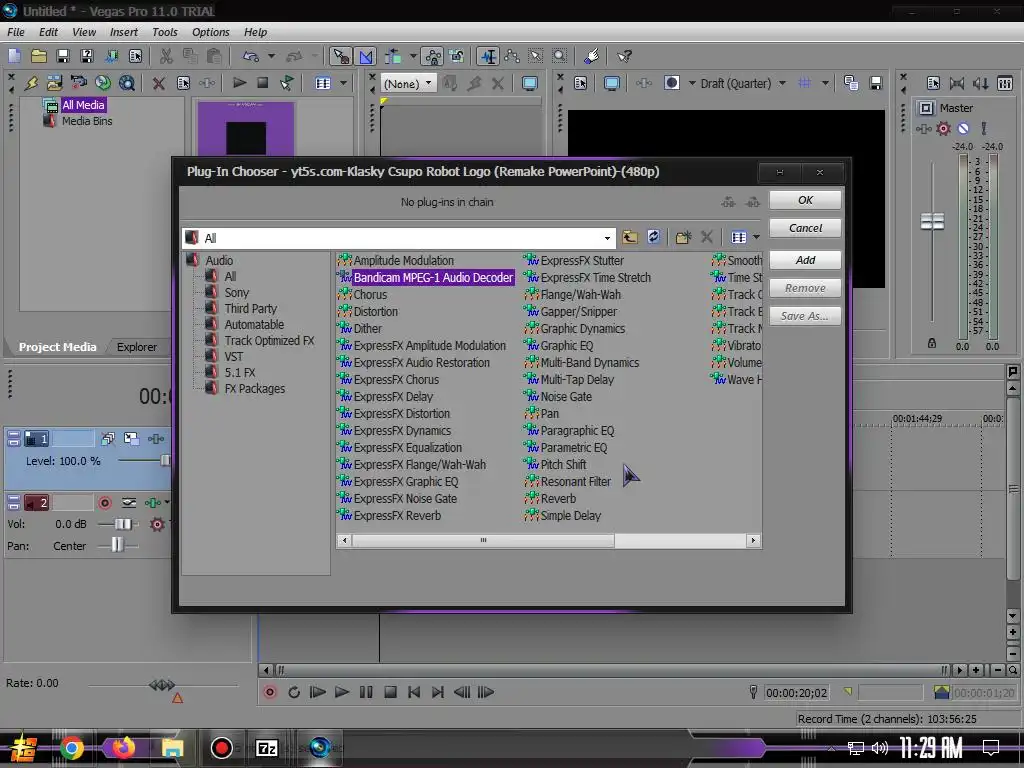The height and width of the screenshot is (768, 1024).
Task: Select Track Optimized FX folder
Action: (x=269, y=340)
